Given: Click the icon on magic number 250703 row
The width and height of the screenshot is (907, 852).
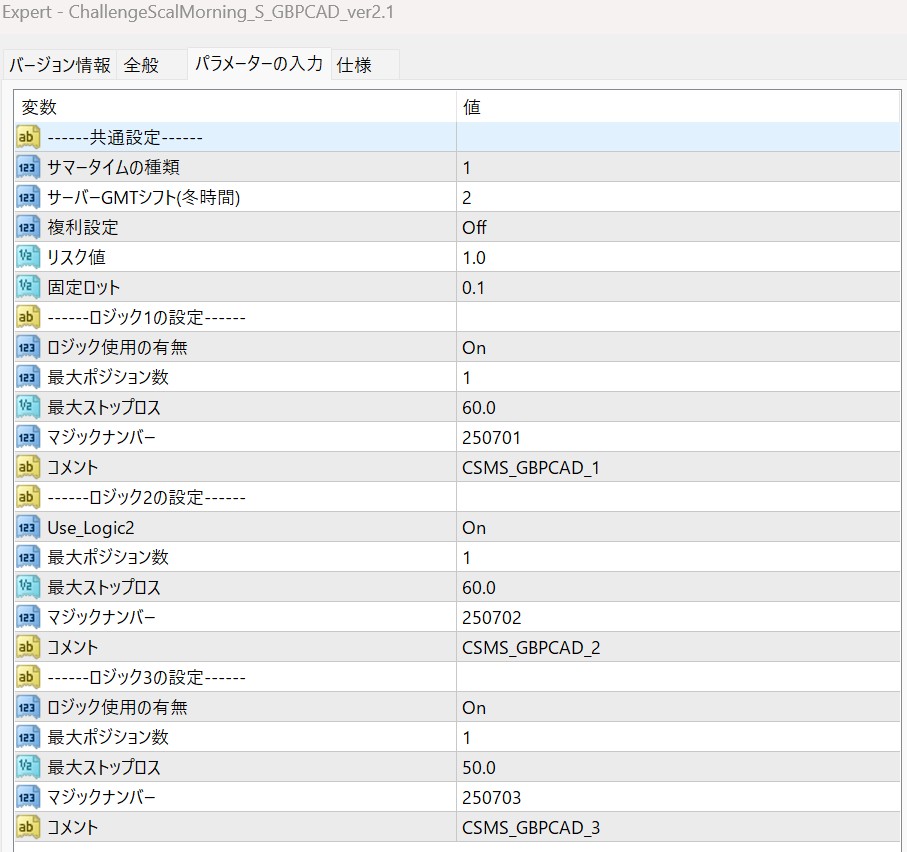Looking at the screenshot, I should pyautogui.click(x=28, y=797).
